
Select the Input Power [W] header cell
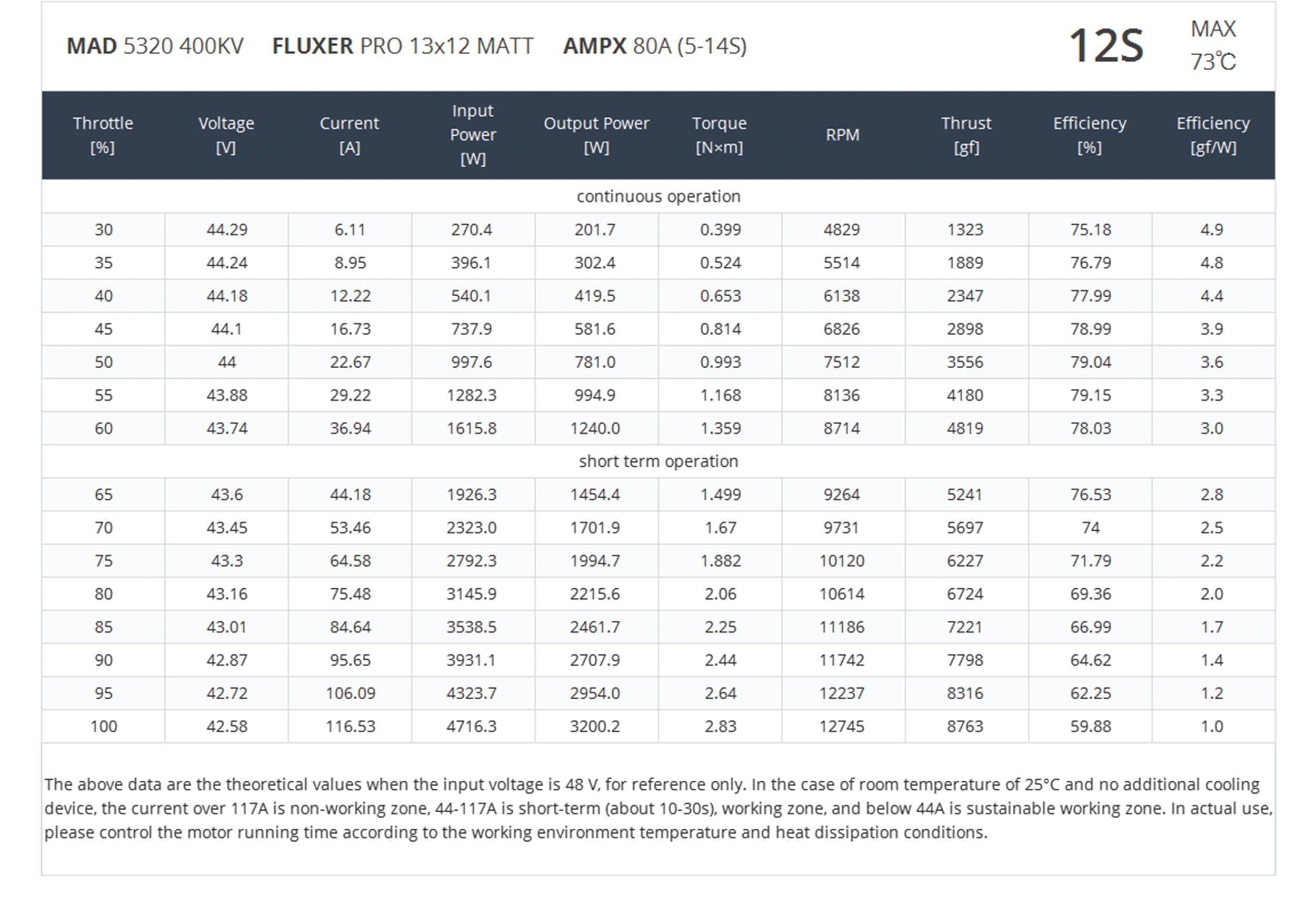(473, 135)
